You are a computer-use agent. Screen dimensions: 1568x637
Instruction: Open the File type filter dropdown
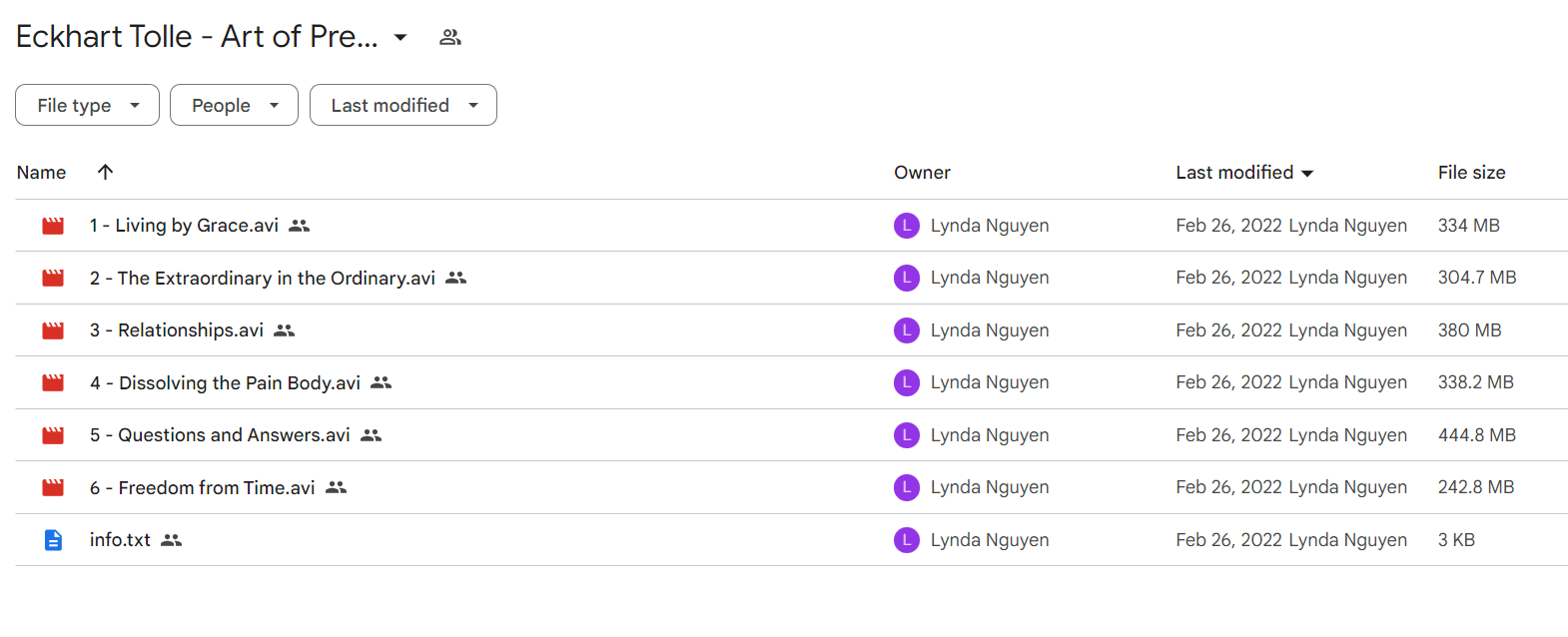coord(87,105)
